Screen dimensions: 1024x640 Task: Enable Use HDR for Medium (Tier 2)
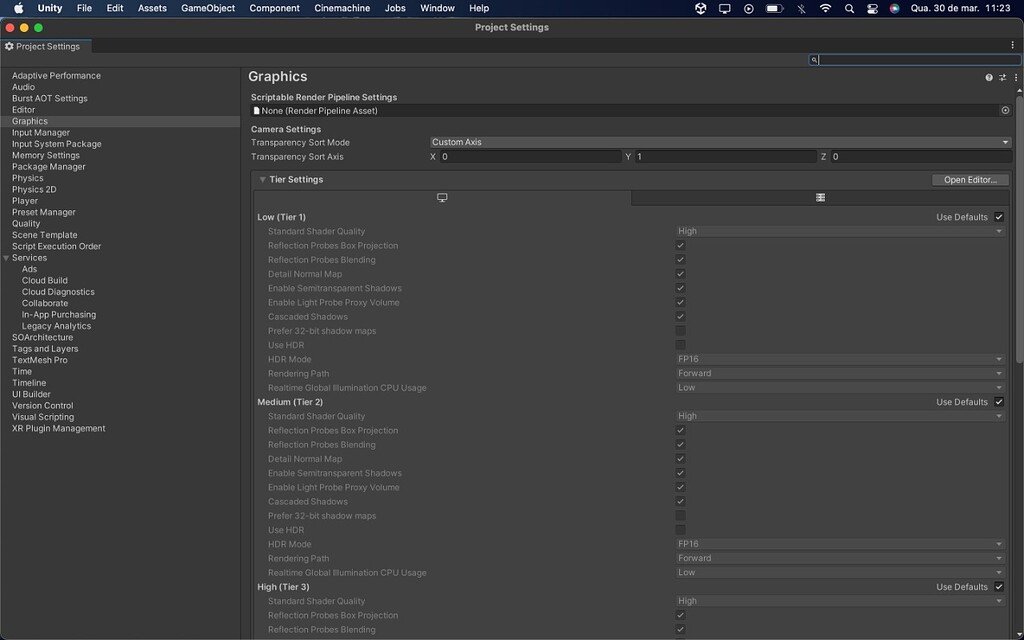[x=681, y=530]
